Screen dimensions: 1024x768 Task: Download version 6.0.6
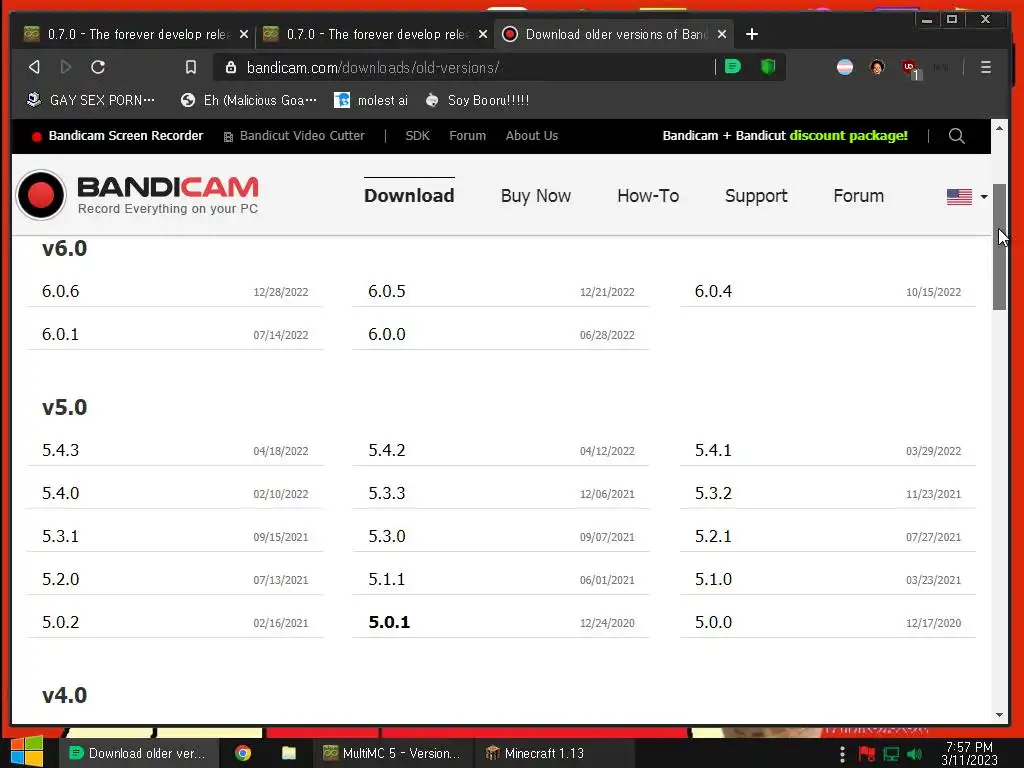[60, 291]
